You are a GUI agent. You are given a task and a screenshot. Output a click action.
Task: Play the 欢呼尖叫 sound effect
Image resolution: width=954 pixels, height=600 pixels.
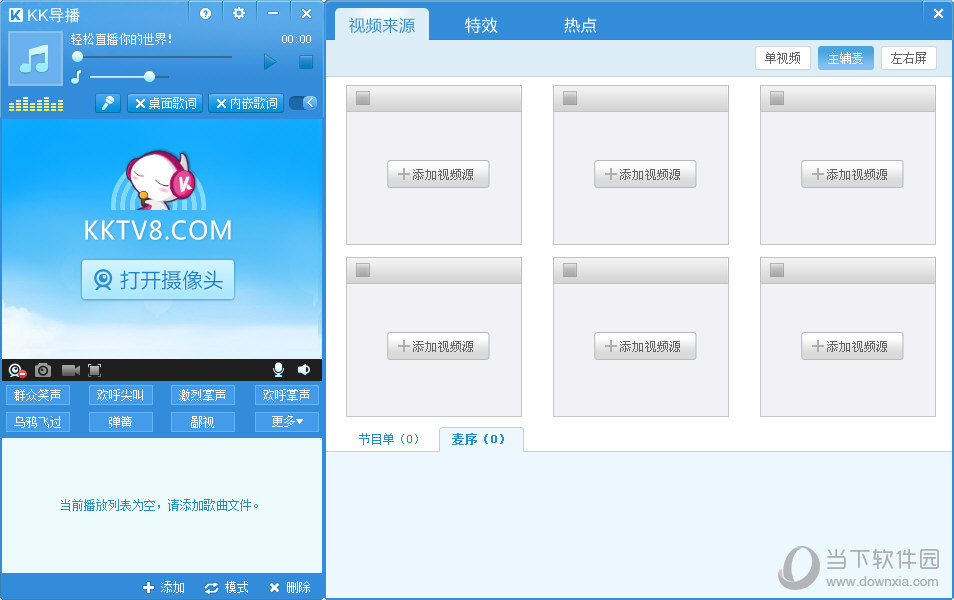tap(120, 394)
